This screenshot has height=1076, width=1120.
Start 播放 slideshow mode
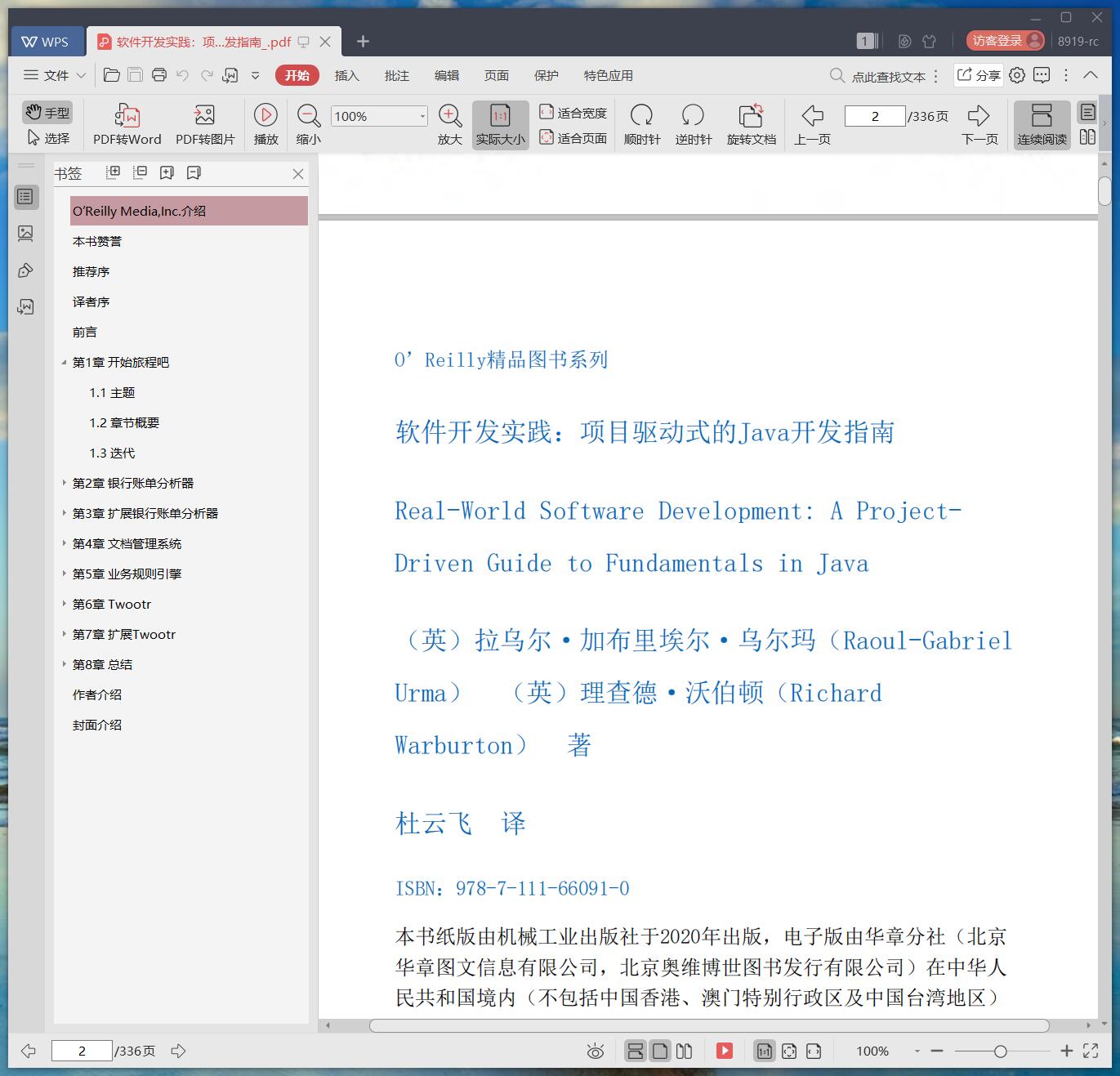(265, 124)
